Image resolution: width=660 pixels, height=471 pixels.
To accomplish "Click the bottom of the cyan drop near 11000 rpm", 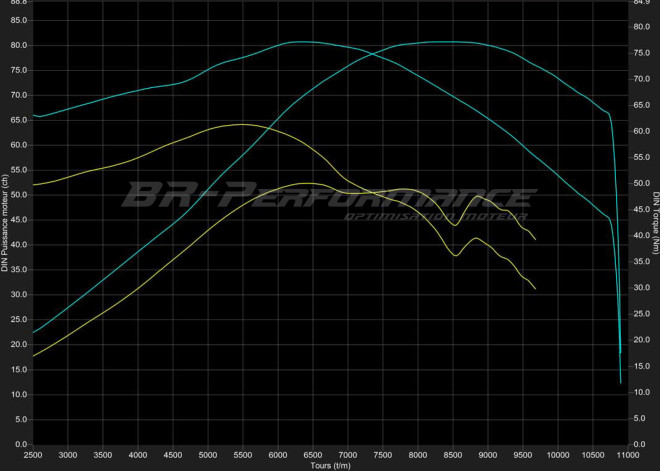I will point(620,383).
